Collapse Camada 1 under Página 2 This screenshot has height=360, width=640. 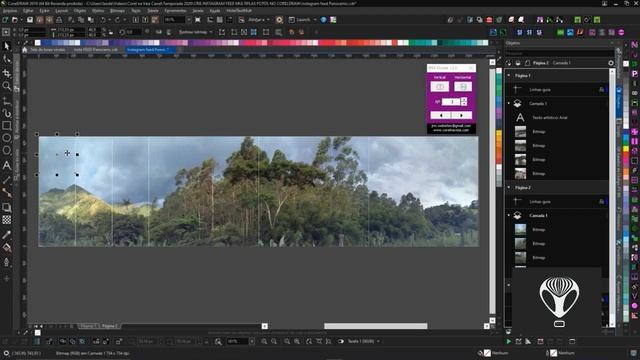(509, 215)
